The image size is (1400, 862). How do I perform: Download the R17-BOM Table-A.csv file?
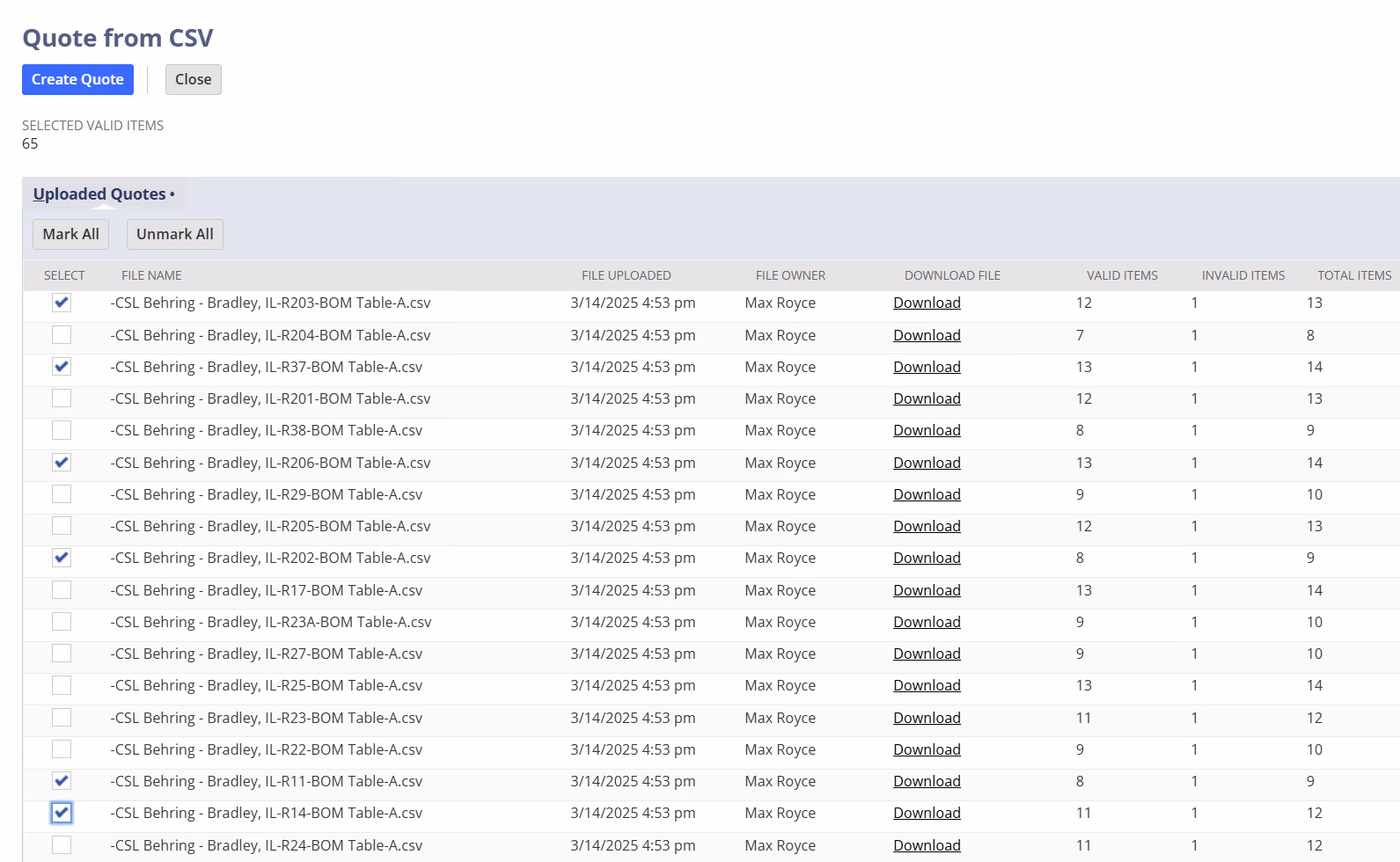pos(927,590)
